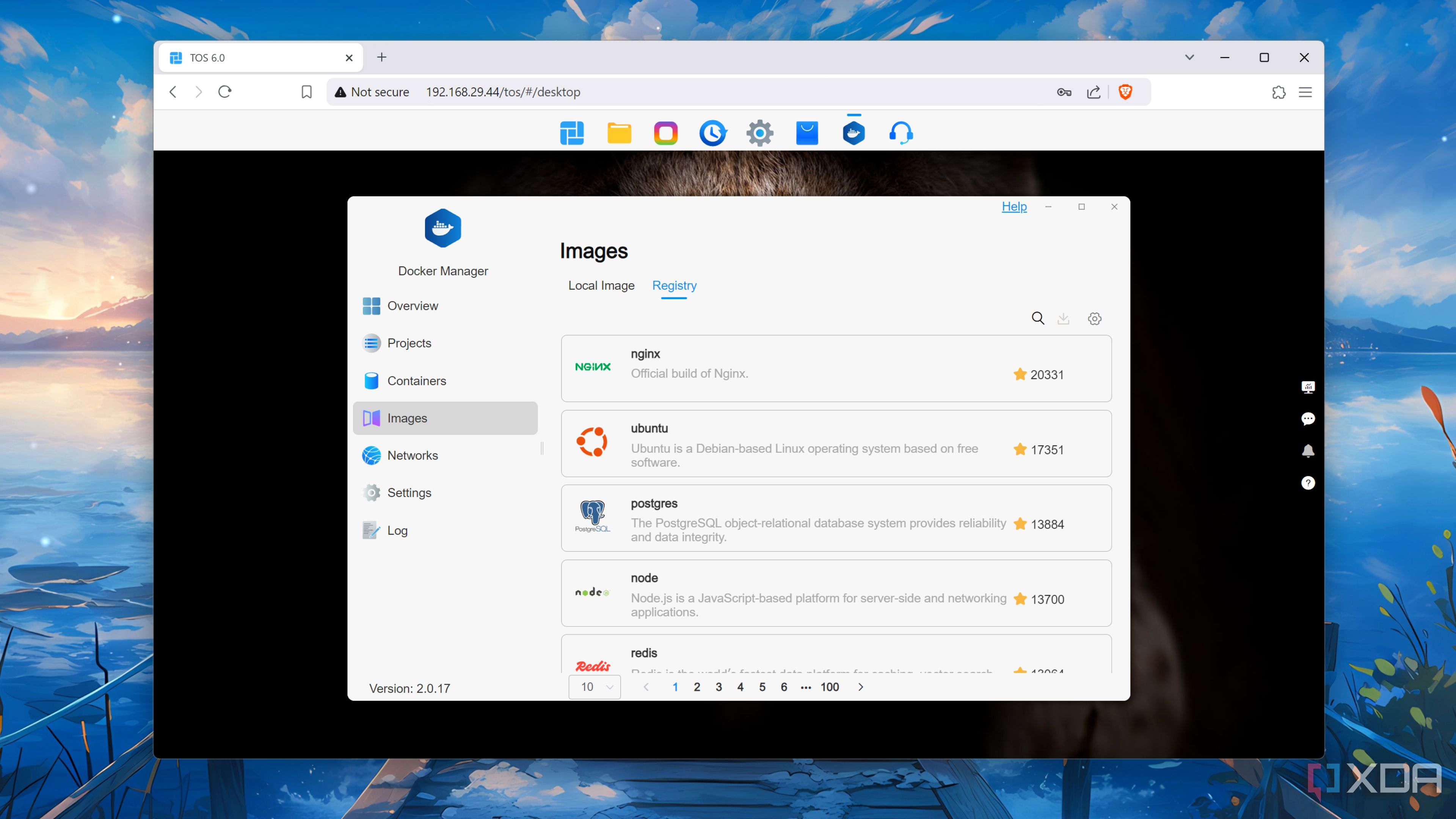Expand hidden pages using the ellipsis control
This screenshot has width=1456, height=819.
[x=805, y=687]
